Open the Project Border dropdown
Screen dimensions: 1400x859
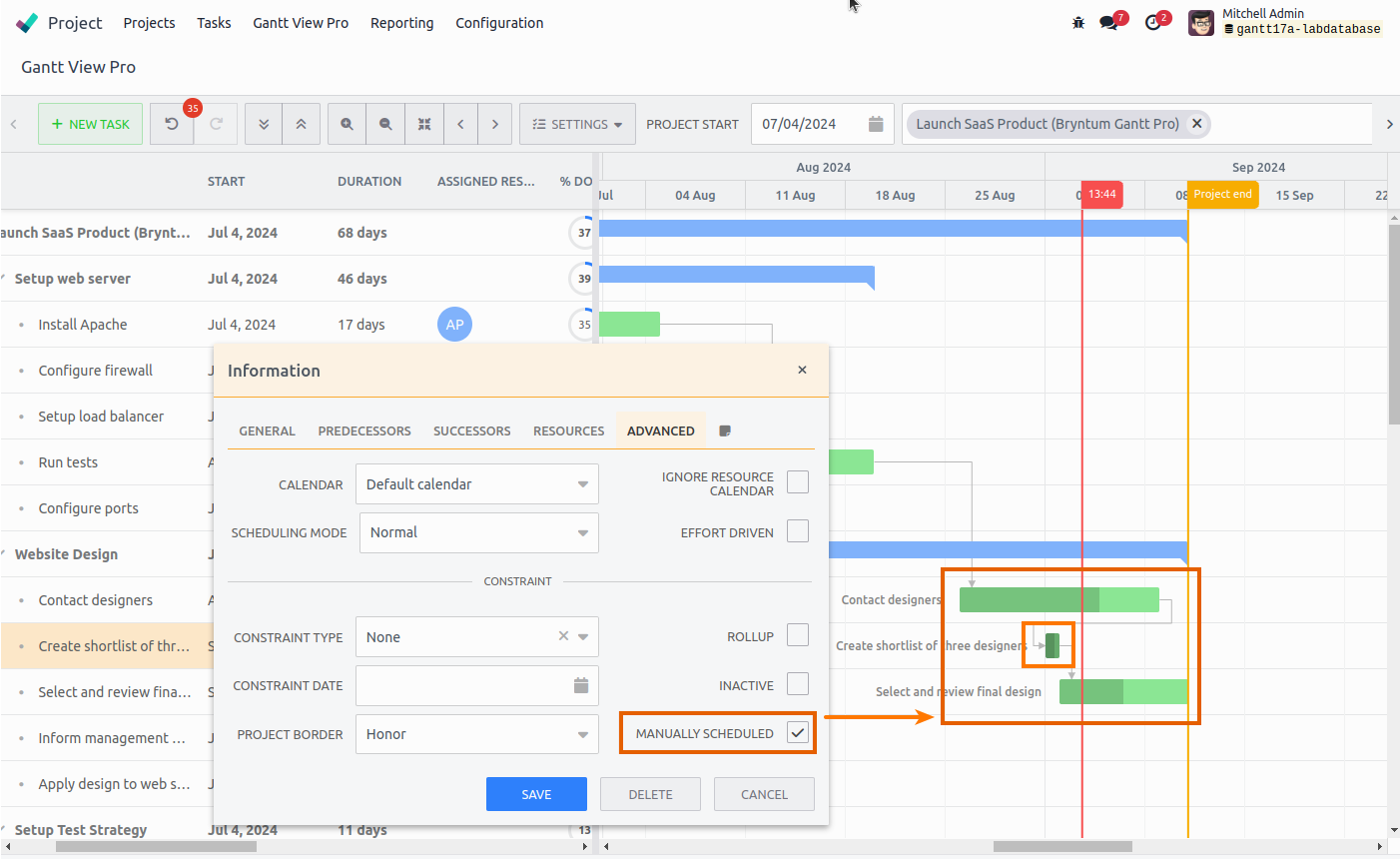tap(477, 734)
